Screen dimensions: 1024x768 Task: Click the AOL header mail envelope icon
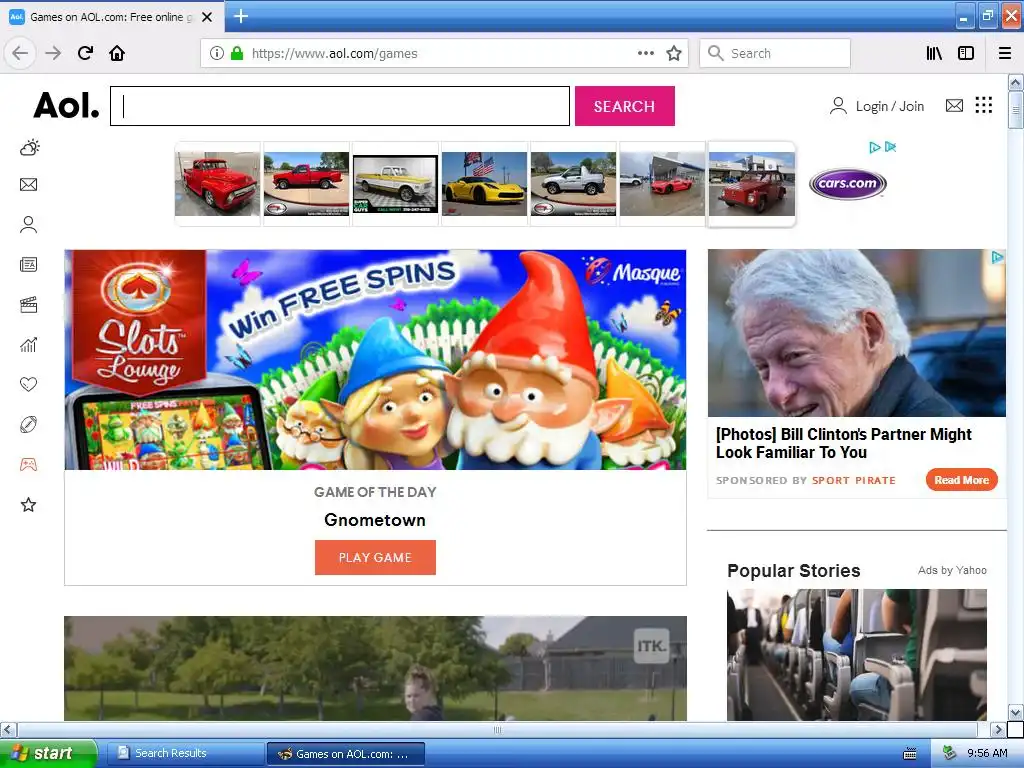(954, 105)
